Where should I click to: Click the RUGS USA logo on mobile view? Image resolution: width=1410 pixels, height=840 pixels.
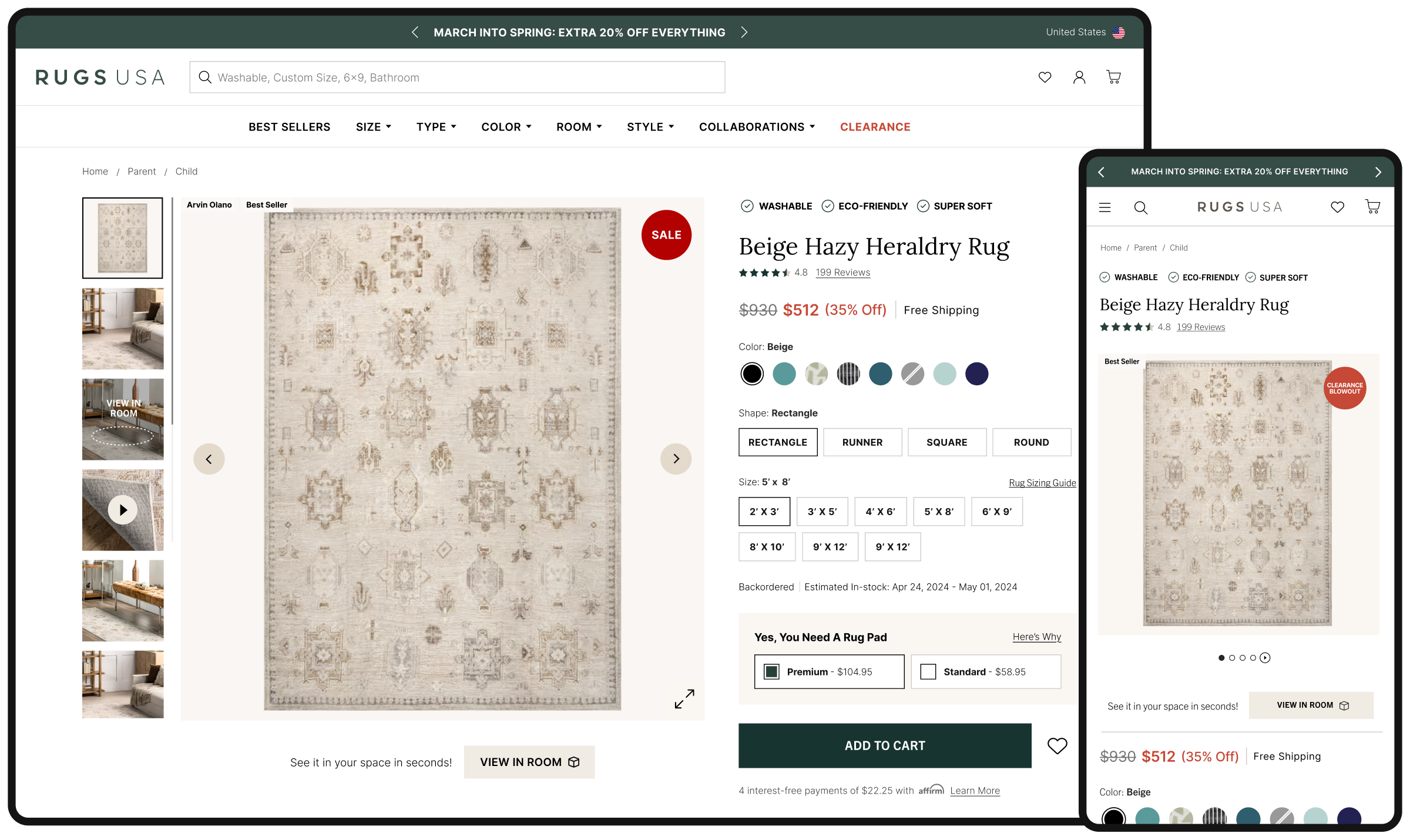(1240, 207)
